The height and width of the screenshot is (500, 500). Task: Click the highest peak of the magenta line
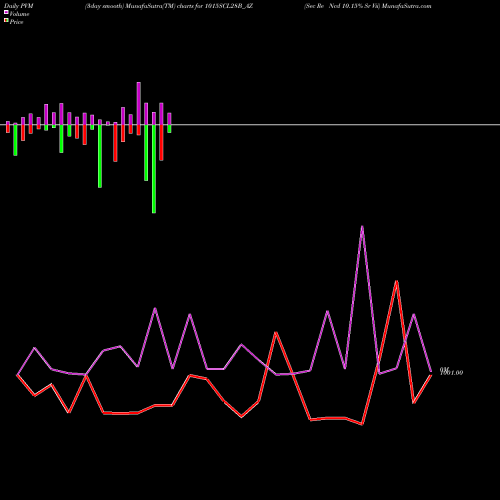362,227
